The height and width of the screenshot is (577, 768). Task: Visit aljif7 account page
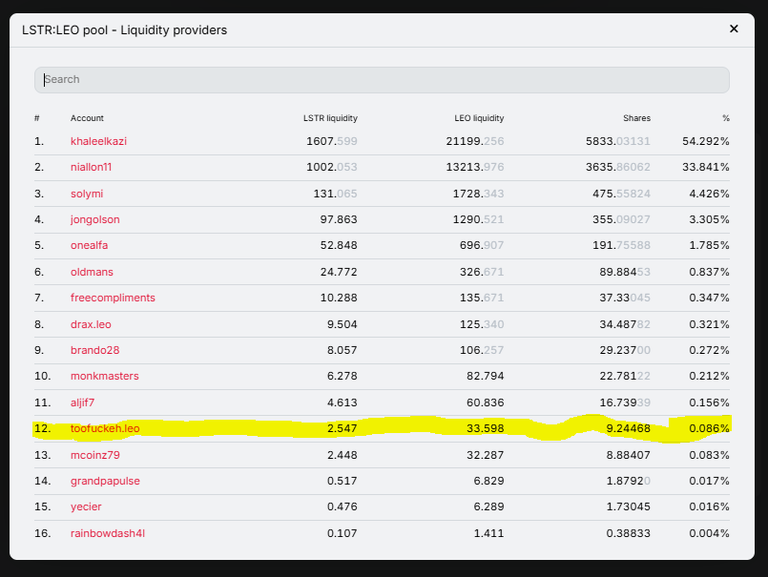coord(82,403)
